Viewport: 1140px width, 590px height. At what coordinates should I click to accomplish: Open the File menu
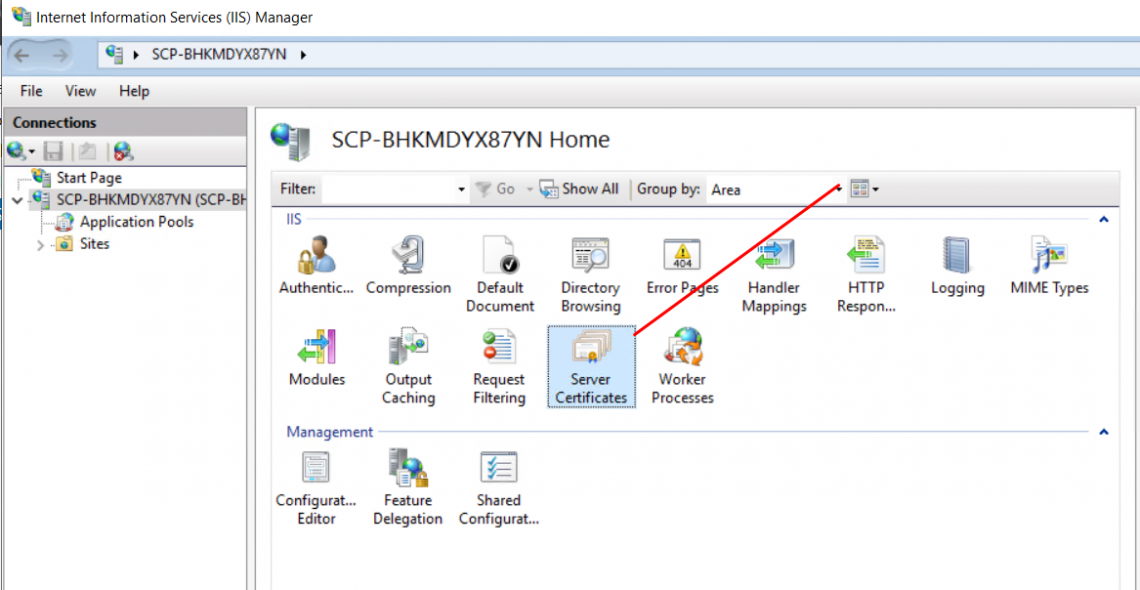pyautogui.click(x=31, y=91)
